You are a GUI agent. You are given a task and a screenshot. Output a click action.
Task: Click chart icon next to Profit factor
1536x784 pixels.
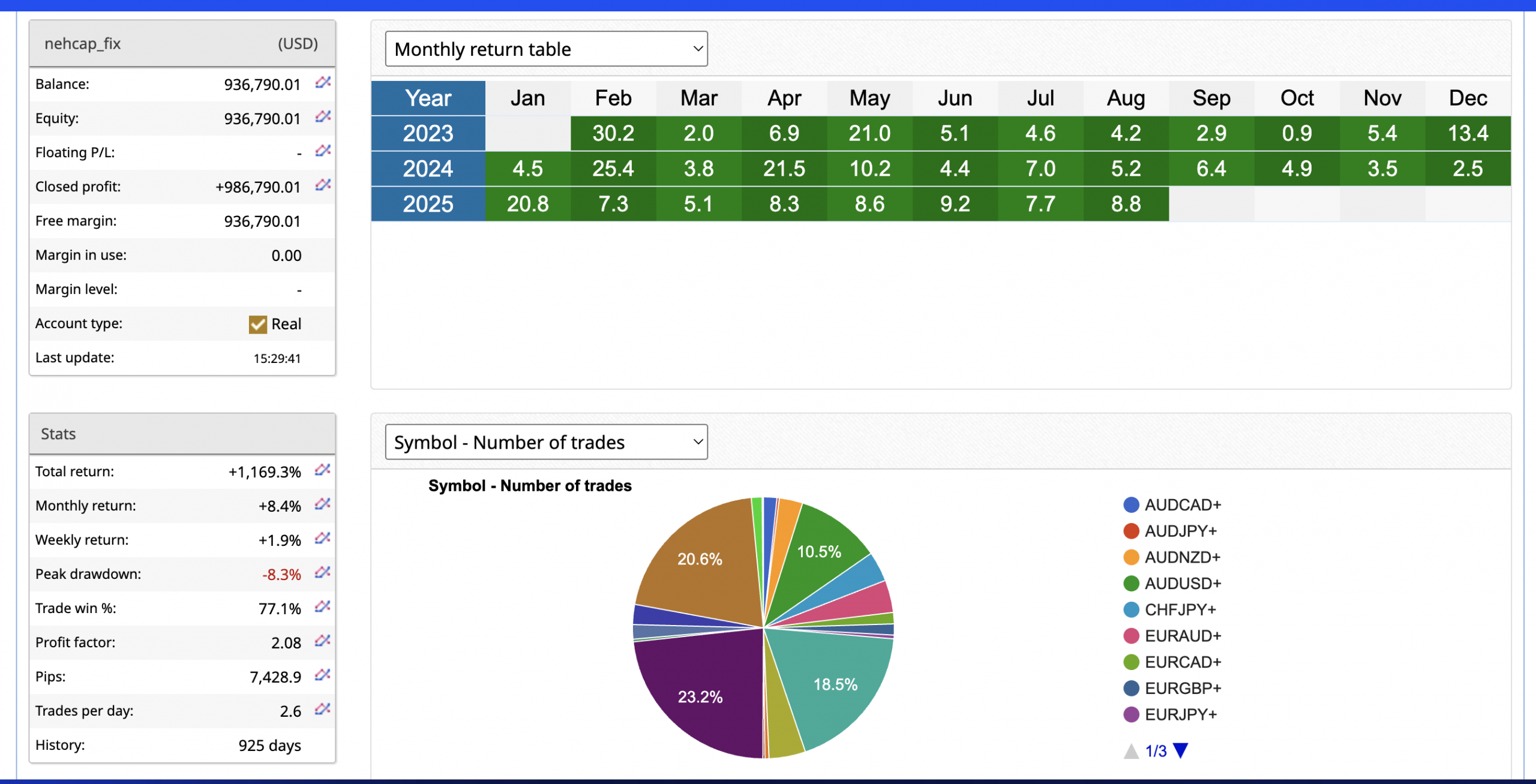323,641
